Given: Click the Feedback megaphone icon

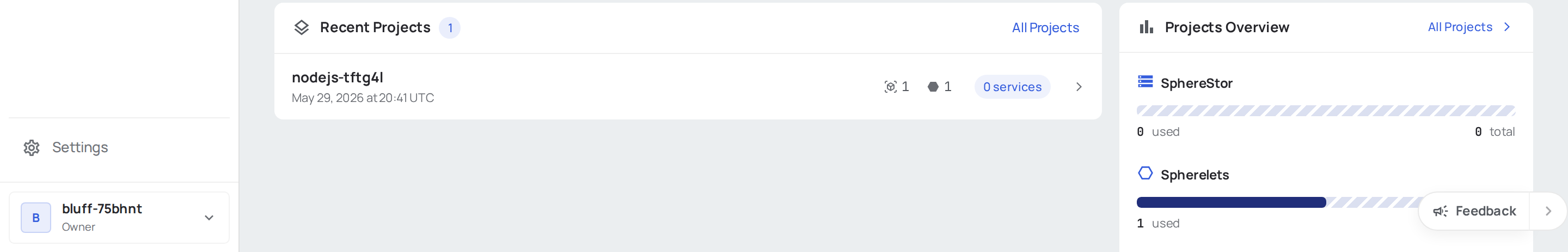Looking at the screenshot, I should pos(1440,211).
